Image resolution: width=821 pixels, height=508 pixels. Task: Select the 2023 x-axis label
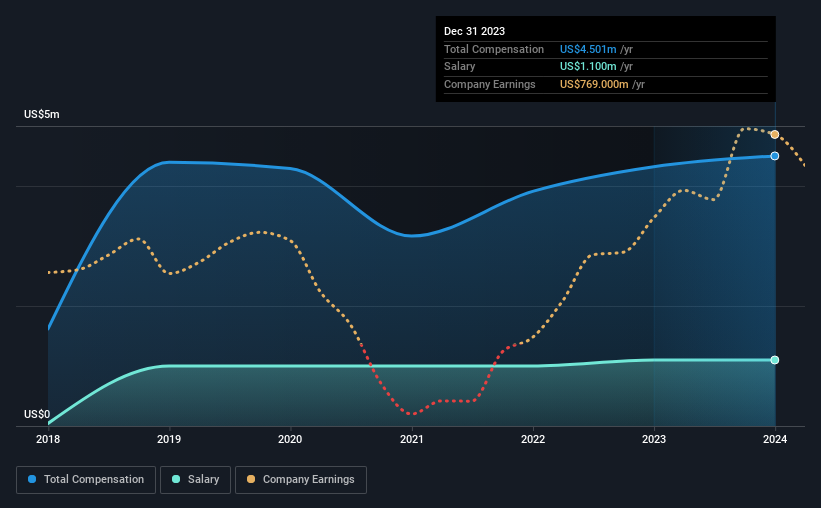(x=654, y=439)
